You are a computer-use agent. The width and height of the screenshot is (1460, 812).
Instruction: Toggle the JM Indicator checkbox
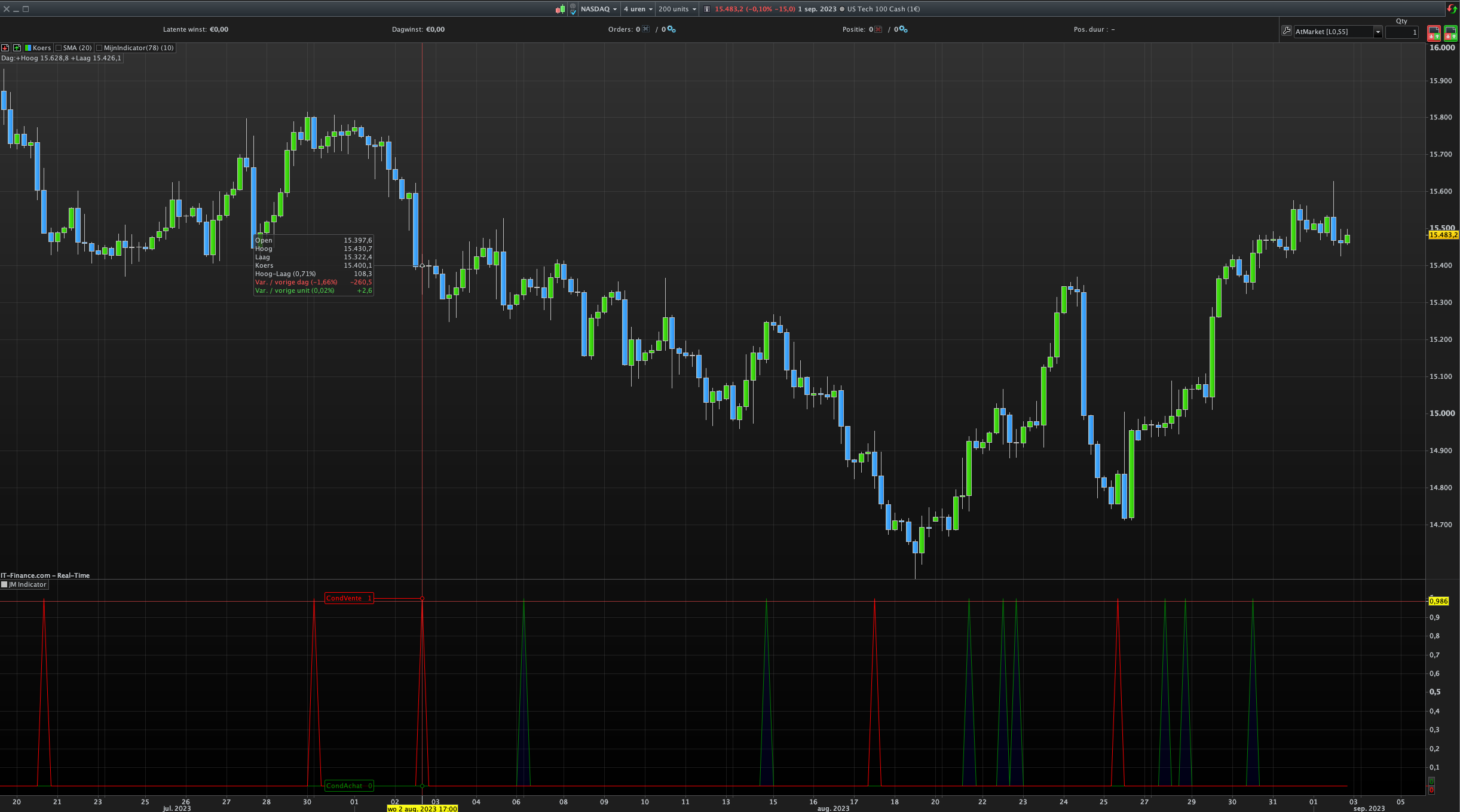(x=5, y=584)
